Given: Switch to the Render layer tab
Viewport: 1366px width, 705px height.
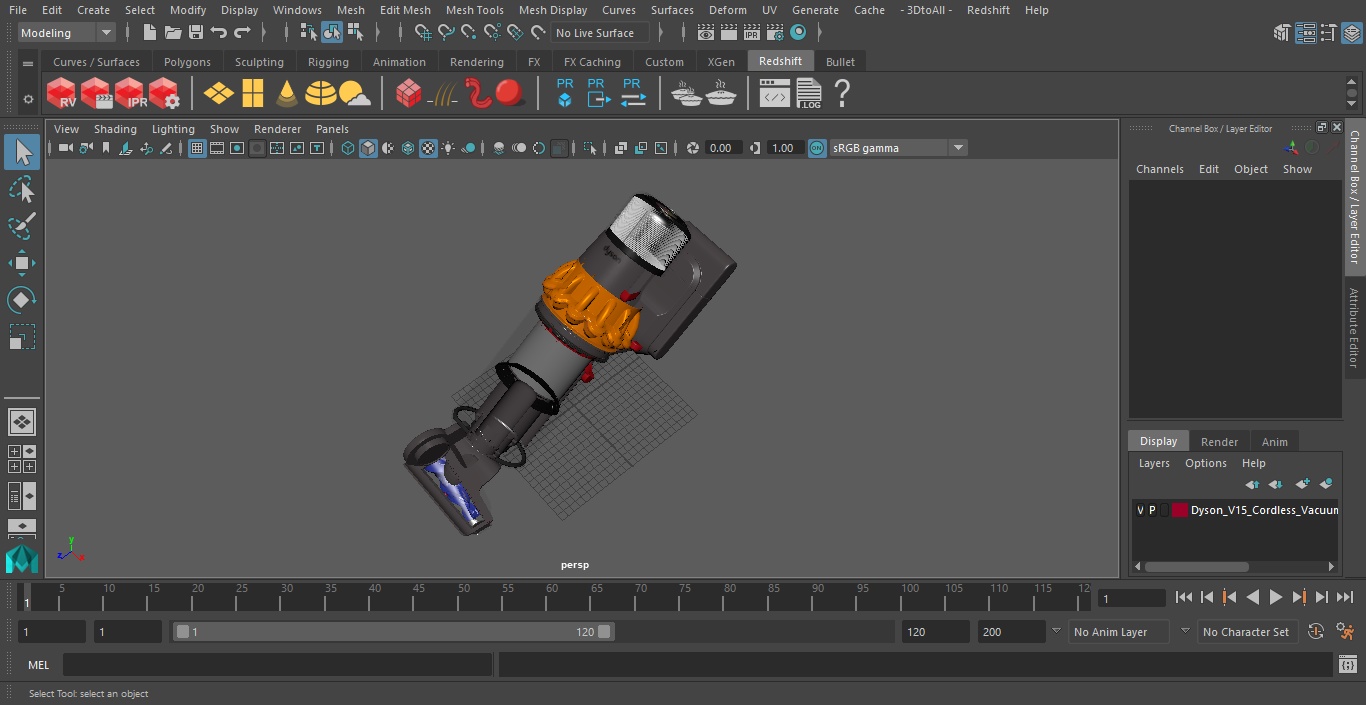Looking at the screenshot, I should pyautogui.click(x=1219, y=442).
